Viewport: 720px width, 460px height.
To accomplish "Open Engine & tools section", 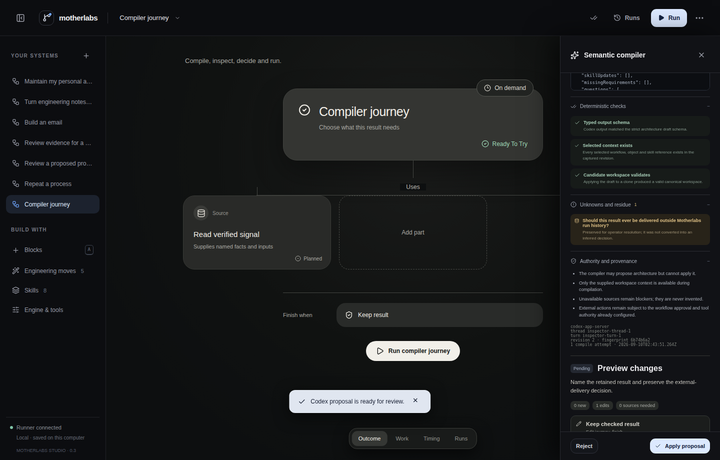I will (x=52, y=310).
